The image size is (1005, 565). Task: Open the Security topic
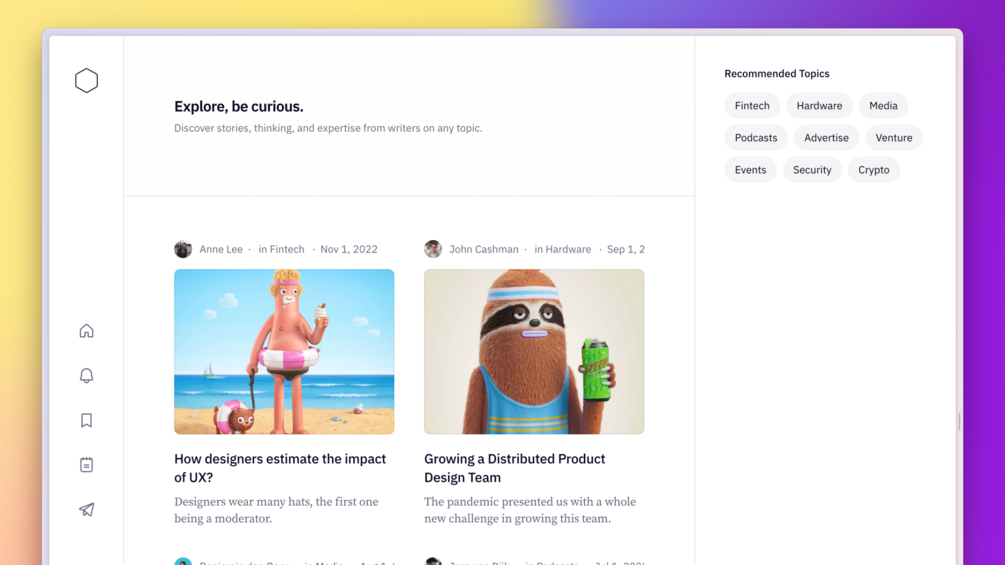tap(812, 170)
